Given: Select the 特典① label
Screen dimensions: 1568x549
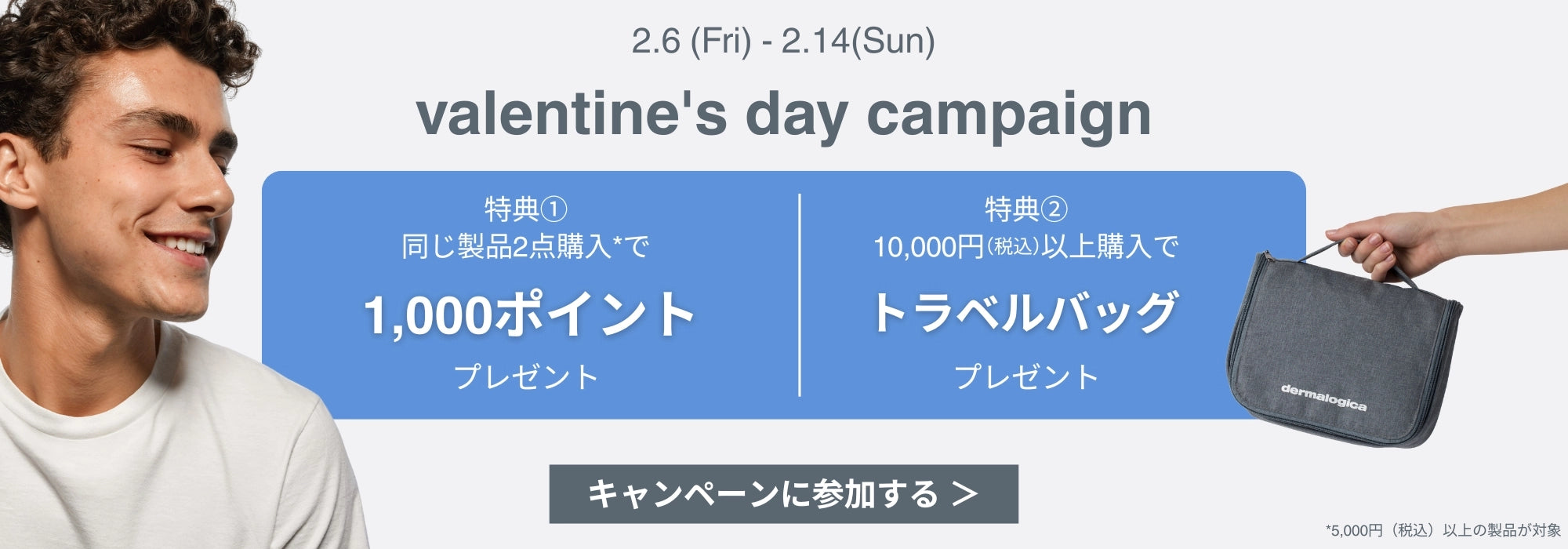Looking at the screenshot, I should tap(526, 209).
